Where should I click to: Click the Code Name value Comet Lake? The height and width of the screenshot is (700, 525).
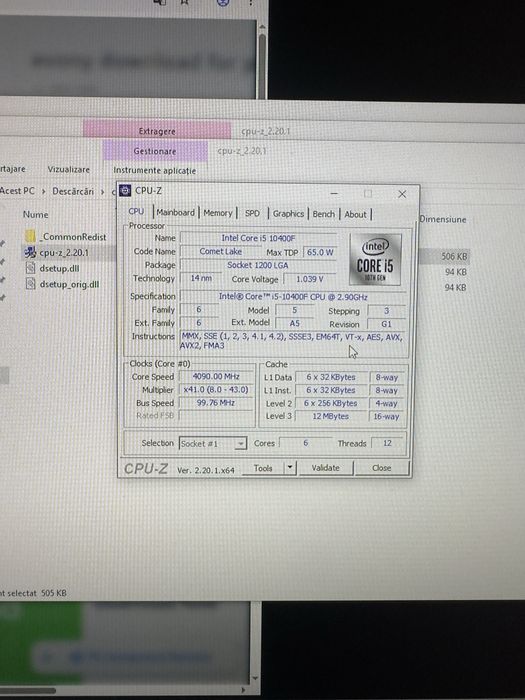[x=221, y=251]
